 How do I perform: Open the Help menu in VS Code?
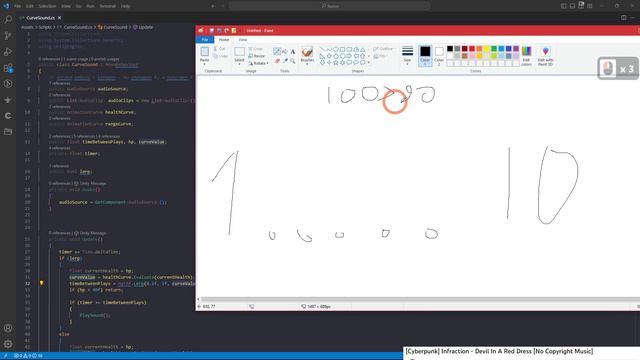[126, 6]
